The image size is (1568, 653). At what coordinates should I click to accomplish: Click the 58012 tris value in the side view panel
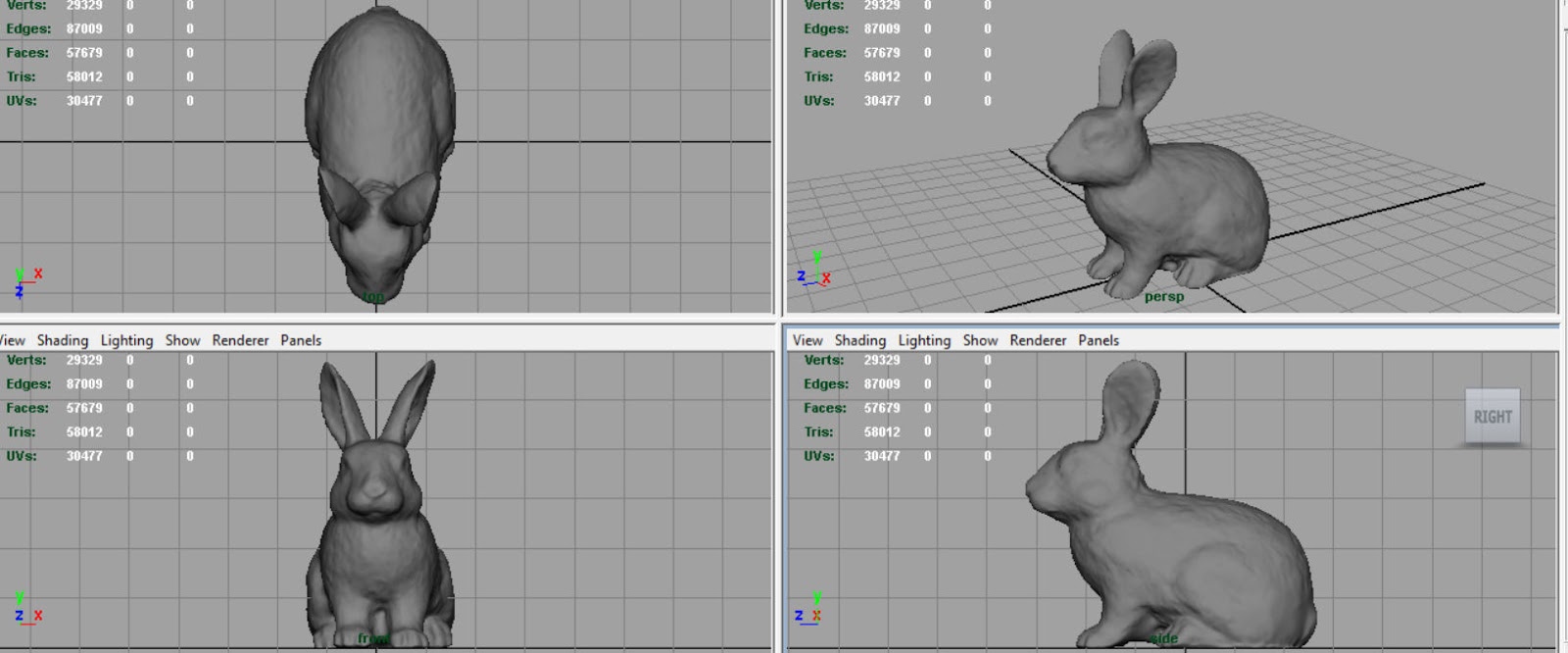882,431
